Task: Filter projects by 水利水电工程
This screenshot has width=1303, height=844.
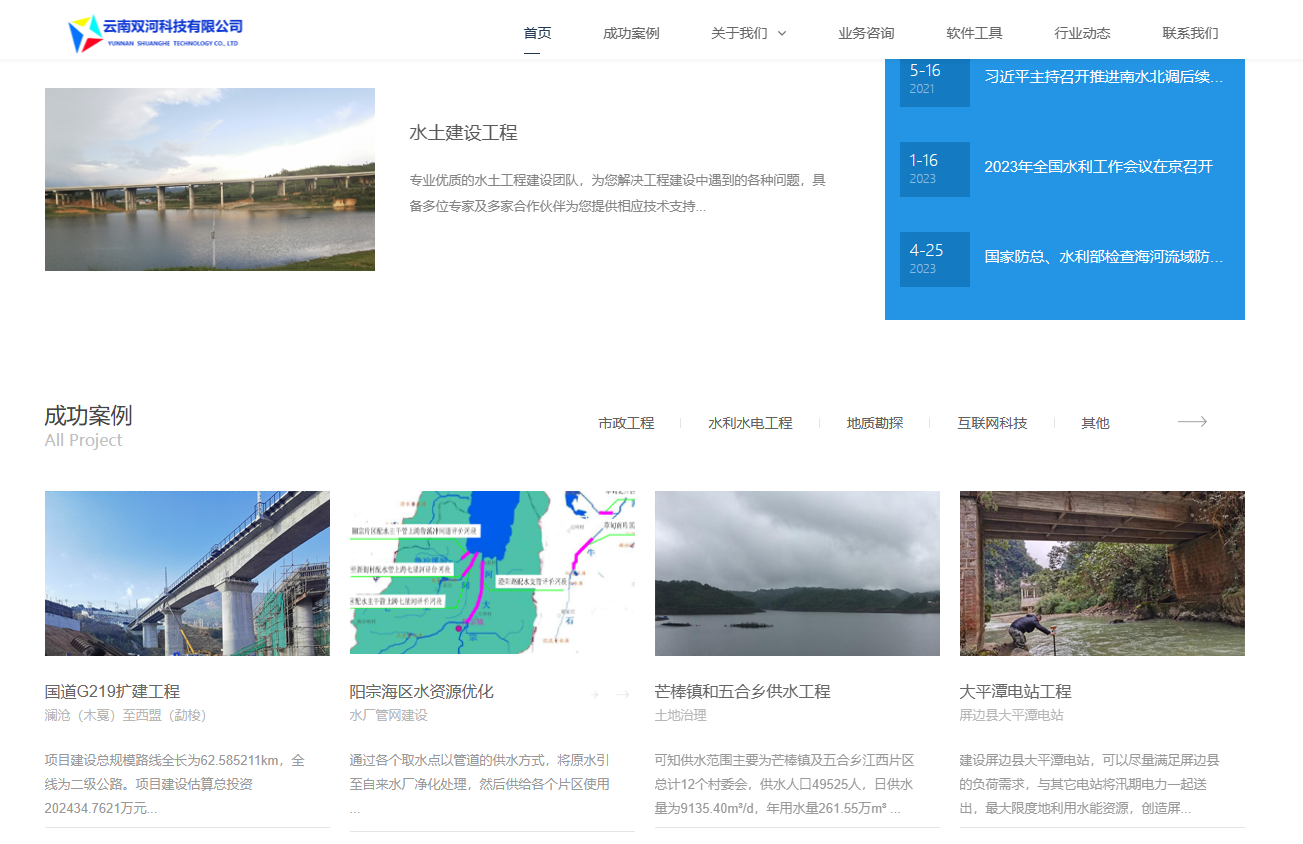Action: [750, 423]
